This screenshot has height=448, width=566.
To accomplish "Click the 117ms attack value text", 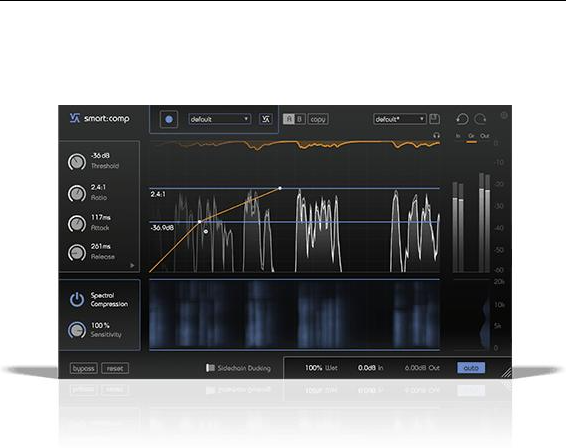I will pos(101,217).
